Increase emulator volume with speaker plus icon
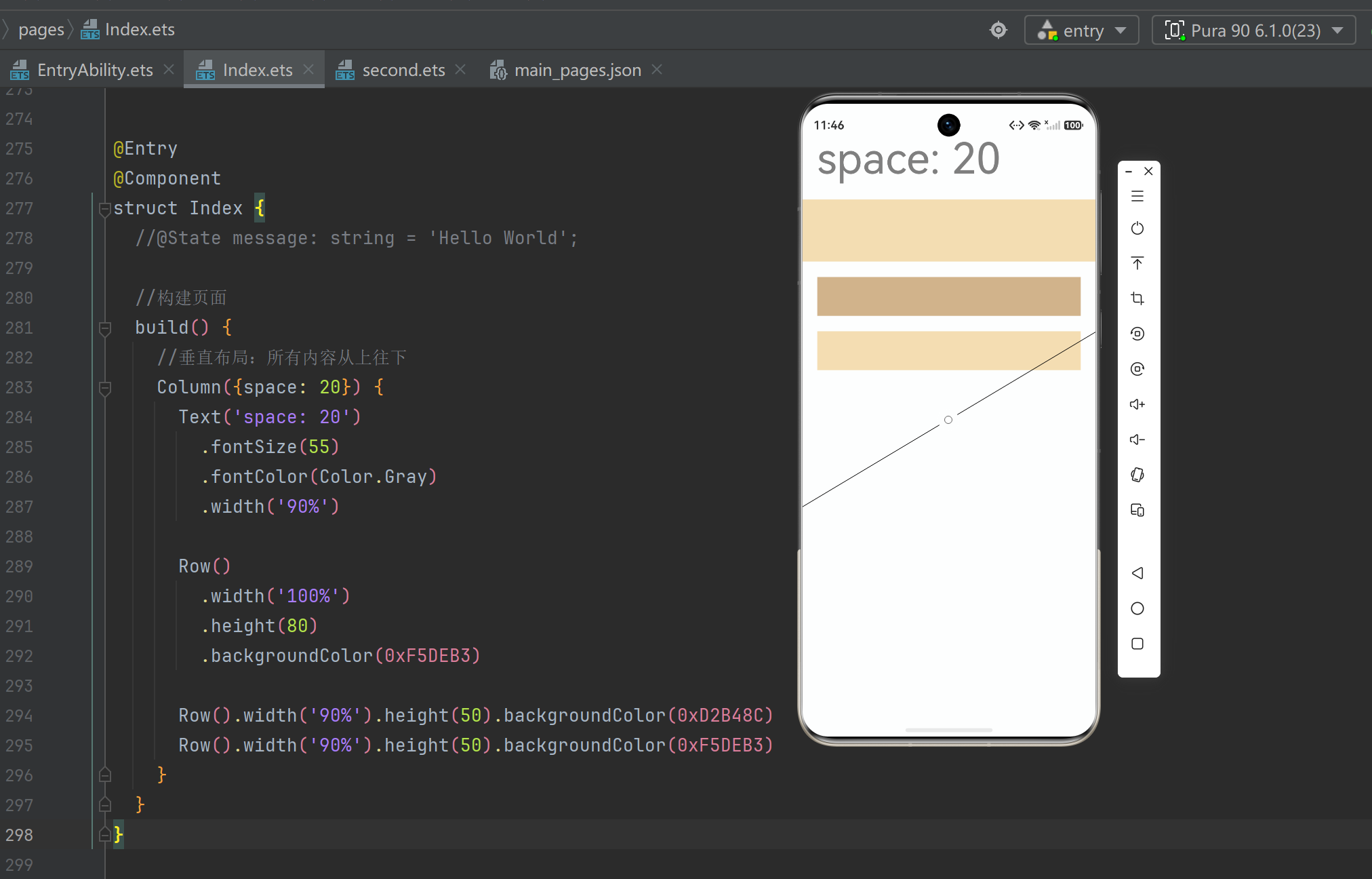1372x879 pixels. pyautogui.click(x=1137, y=404)
